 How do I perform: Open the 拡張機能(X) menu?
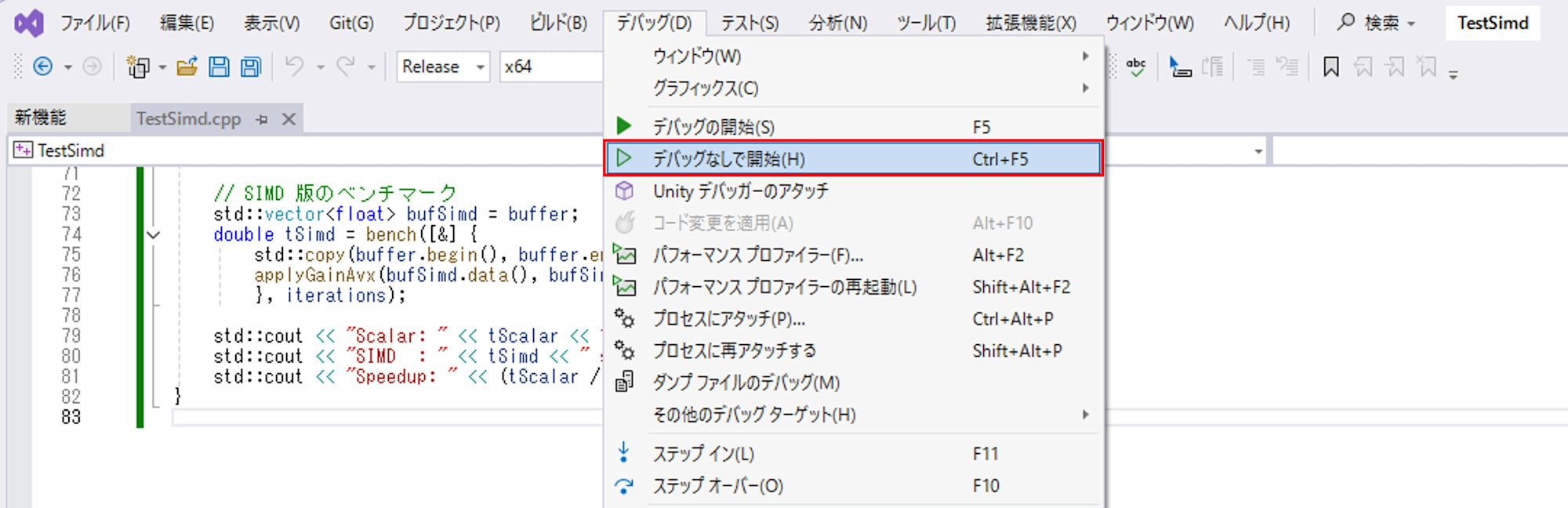point(1031,23)
